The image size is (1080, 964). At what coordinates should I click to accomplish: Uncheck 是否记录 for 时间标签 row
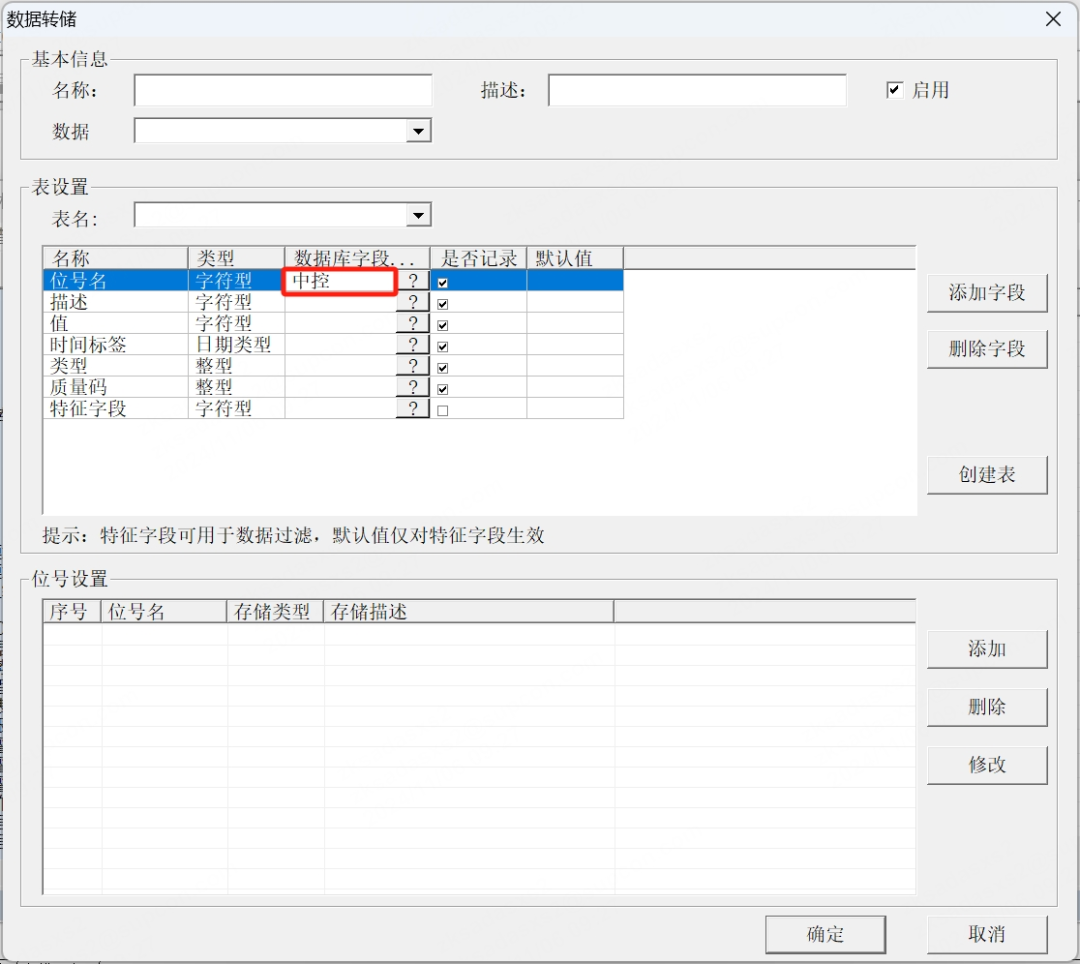tap(442, 346)
